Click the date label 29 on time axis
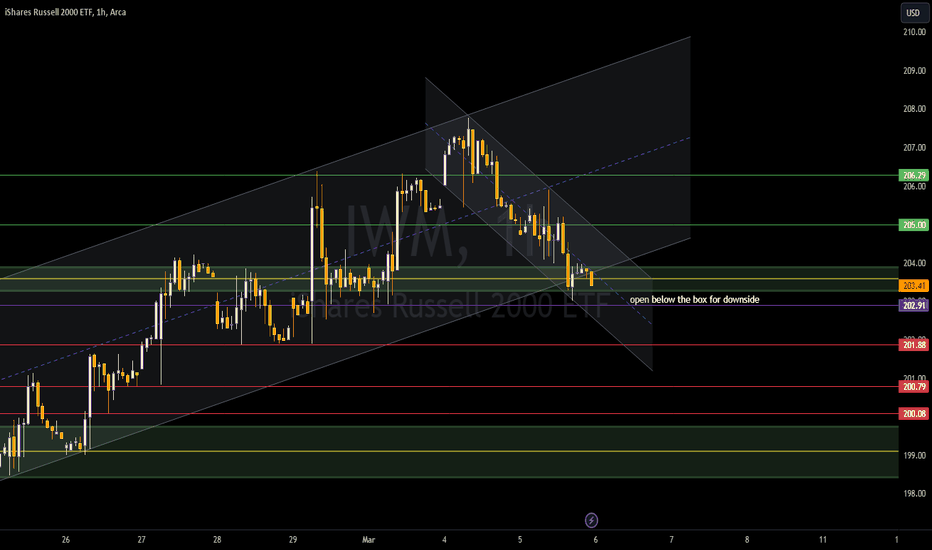The height and width of the screenshot is (550, 932). tap(293, 540)
